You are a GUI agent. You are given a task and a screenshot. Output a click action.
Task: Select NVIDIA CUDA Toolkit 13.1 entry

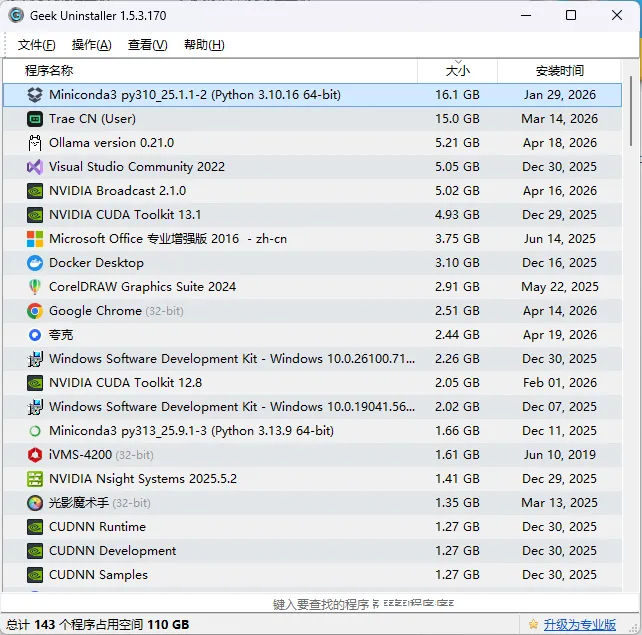(125, 215)
